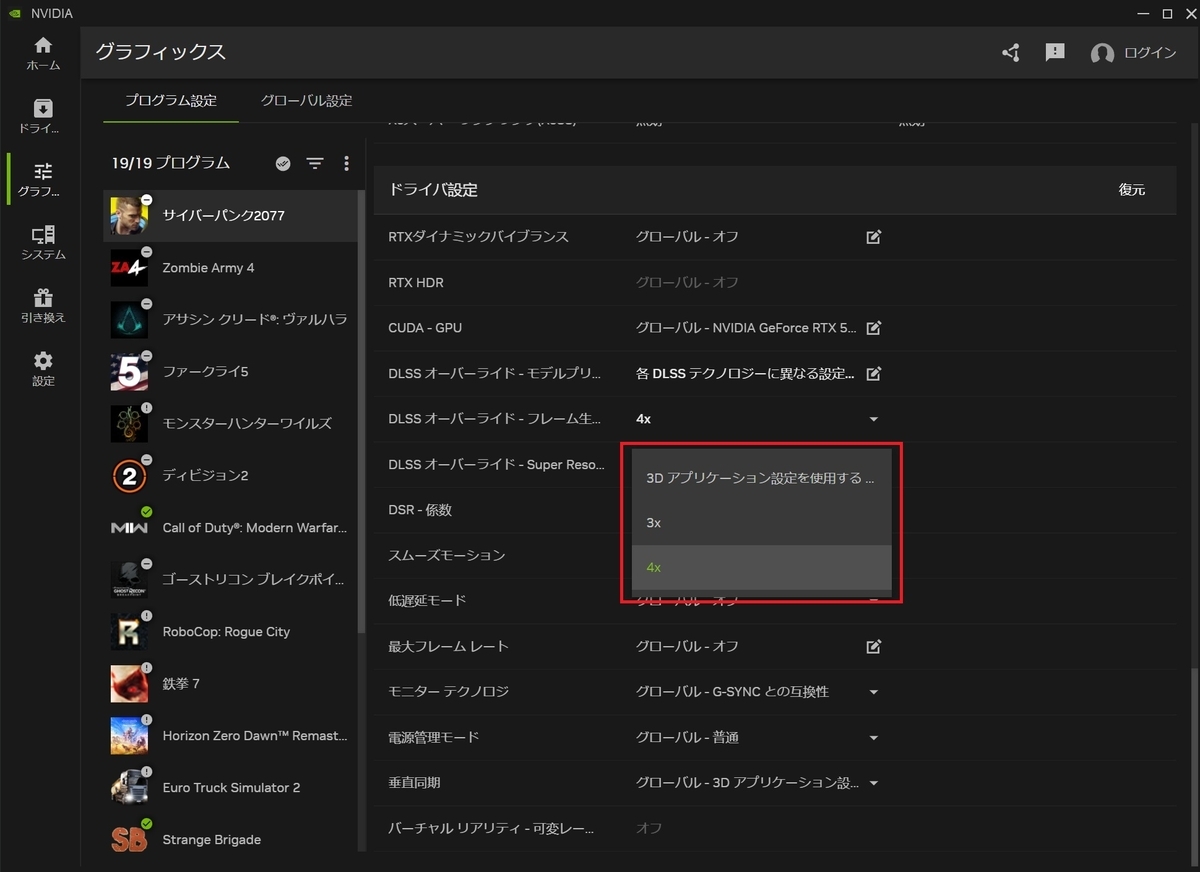Click the low latency mode setting label
This screenshot has width=1200, height=872.
[x=428, y=601]
